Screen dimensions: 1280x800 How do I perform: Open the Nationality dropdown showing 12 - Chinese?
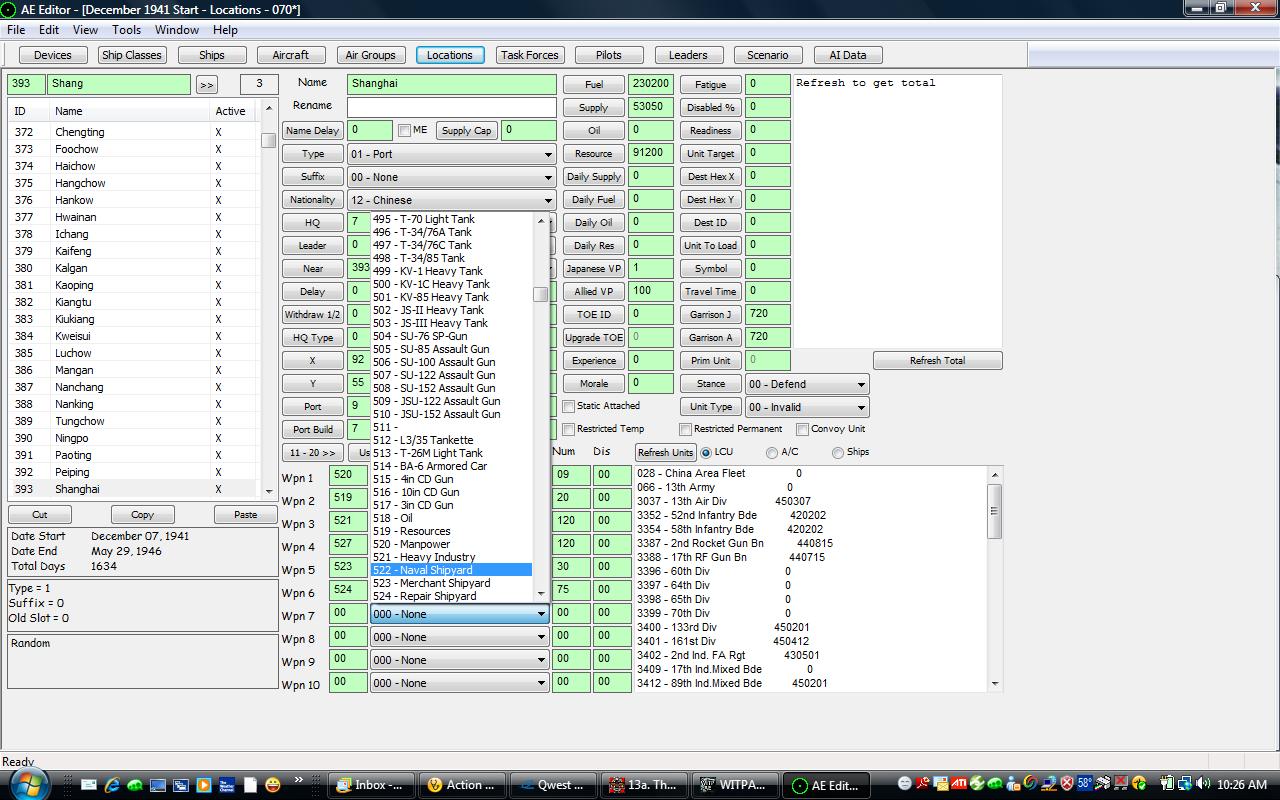point(451,200)
